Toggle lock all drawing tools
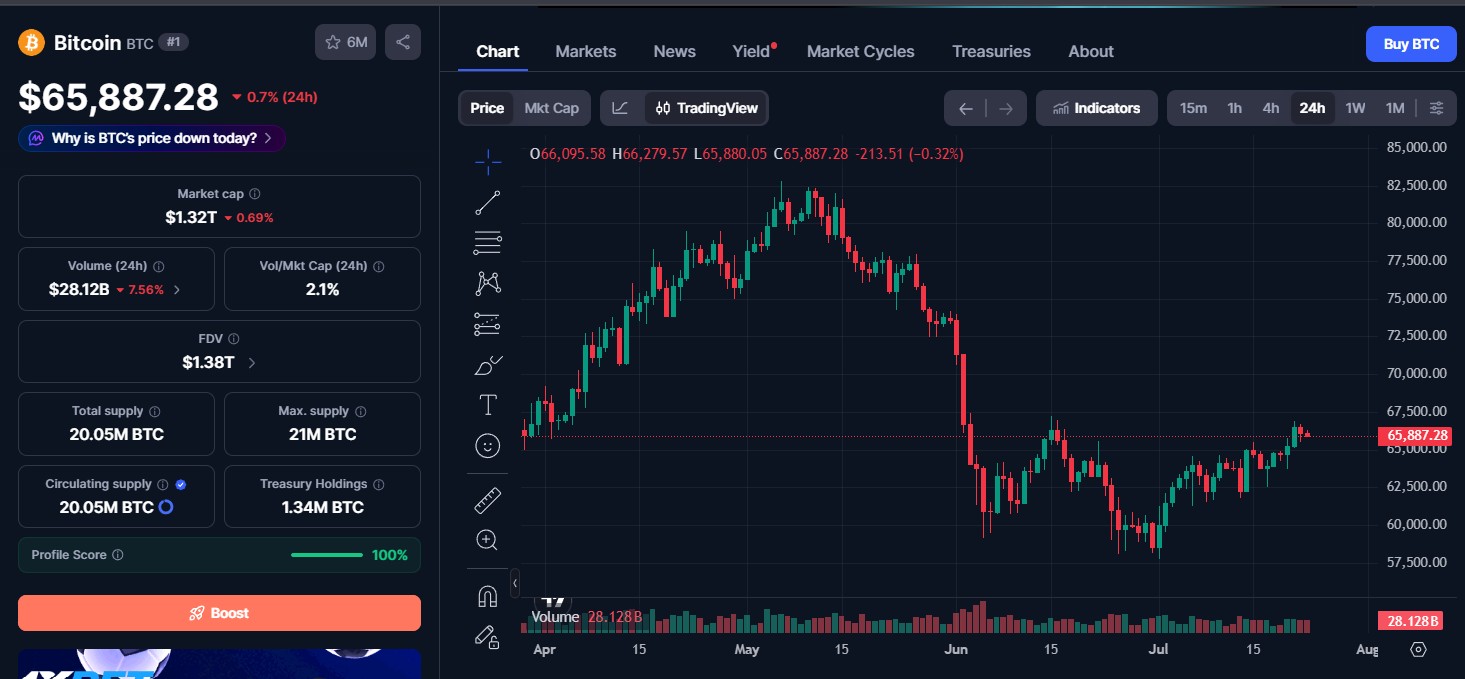The height and width of the screenshot is (679, 1465). point(488,636)
